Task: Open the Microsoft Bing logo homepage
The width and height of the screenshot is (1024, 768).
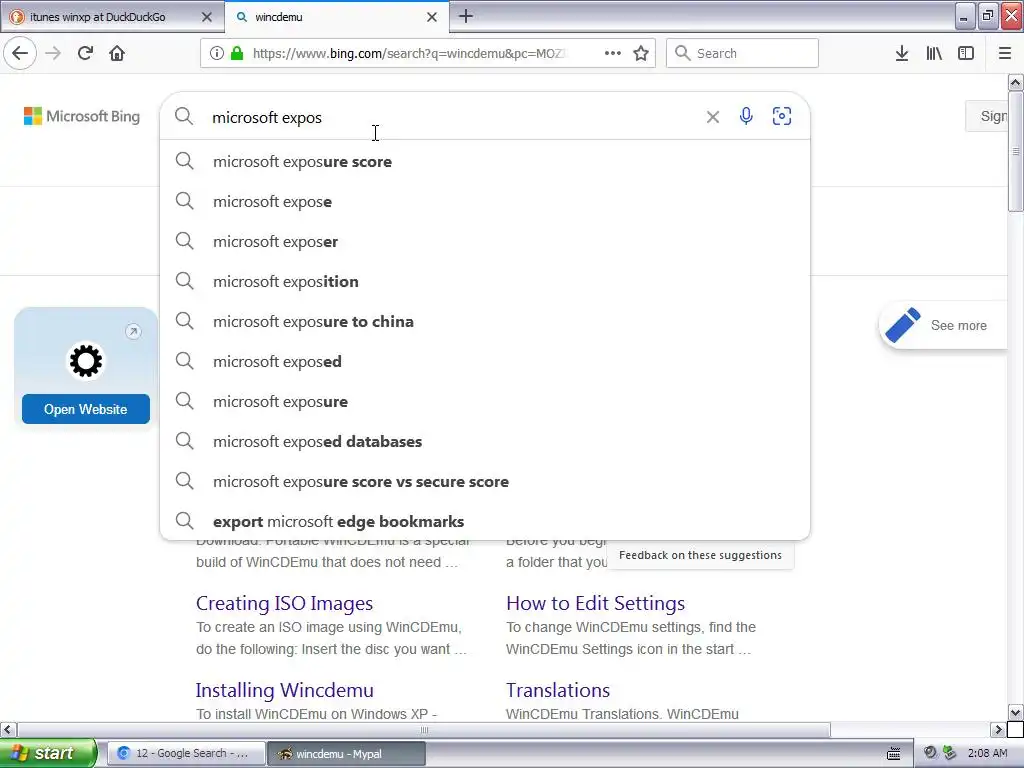Action: 82,116
